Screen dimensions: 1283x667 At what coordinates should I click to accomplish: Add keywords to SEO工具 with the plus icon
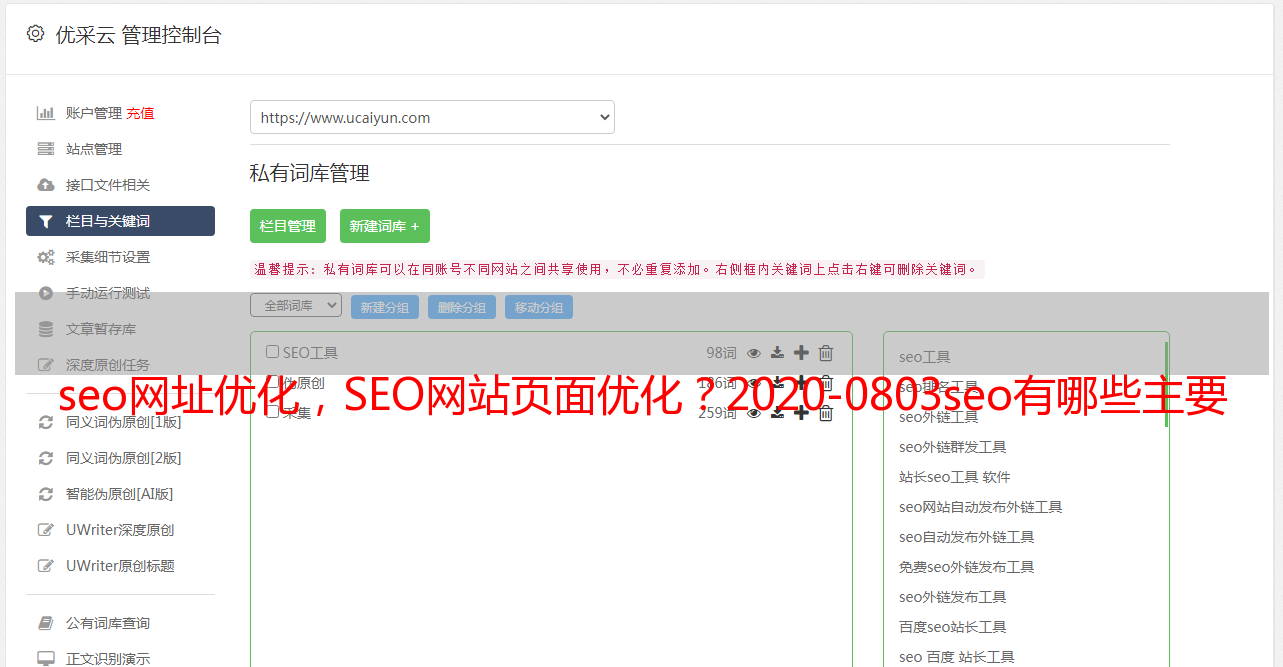coord(801,352)
